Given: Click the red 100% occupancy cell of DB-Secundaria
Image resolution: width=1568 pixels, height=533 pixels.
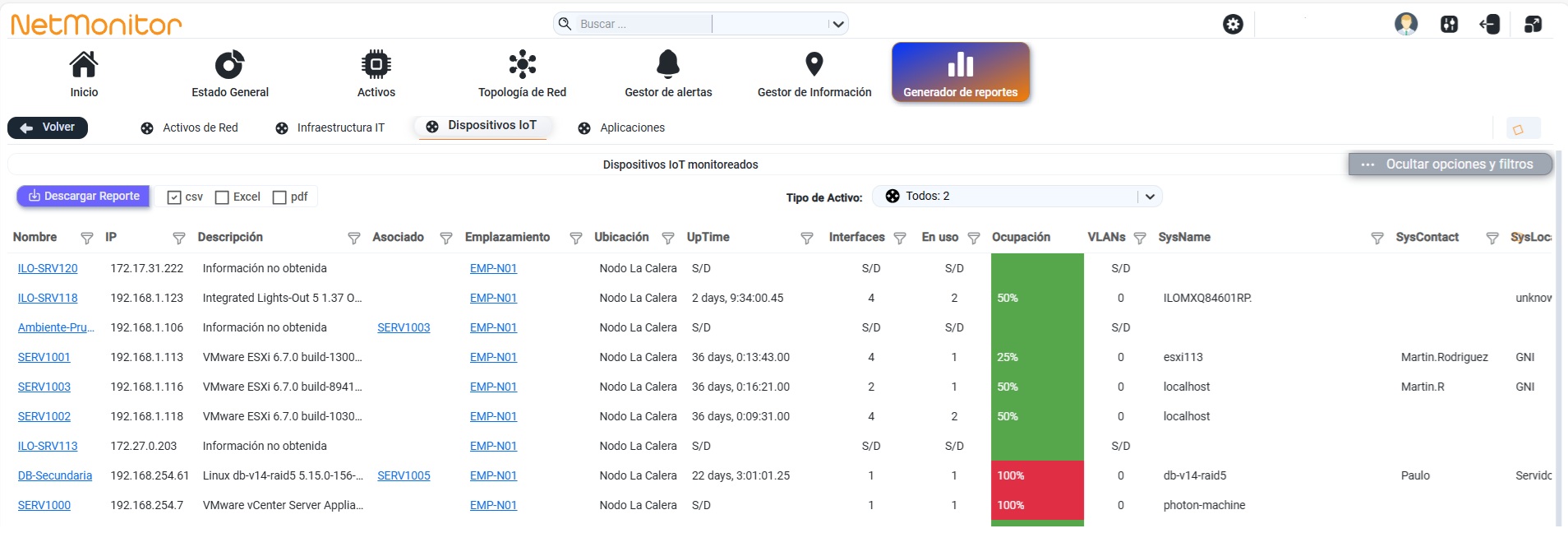Looking at the screenshot, I should [x=1037, y=475].
